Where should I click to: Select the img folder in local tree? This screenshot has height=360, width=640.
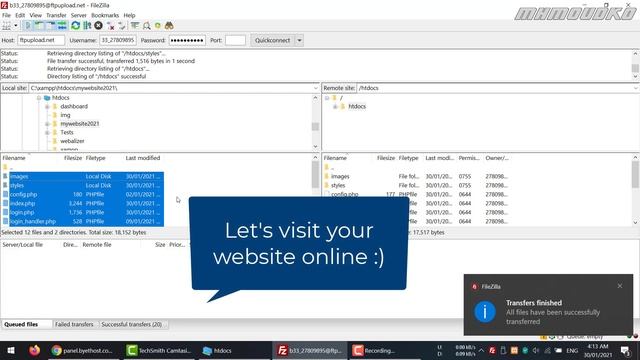(x=65, y=115)
